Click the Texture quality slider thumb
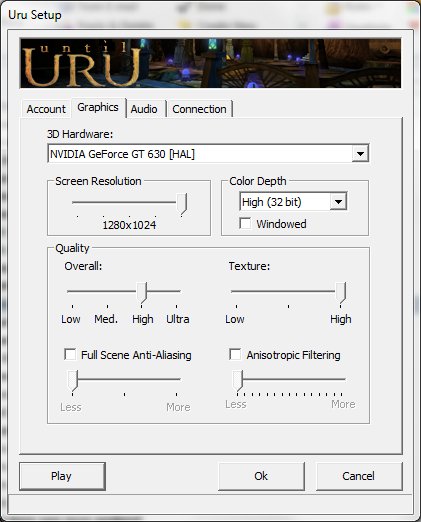Screen dimensions: 421x522 [x=341, y=292]
